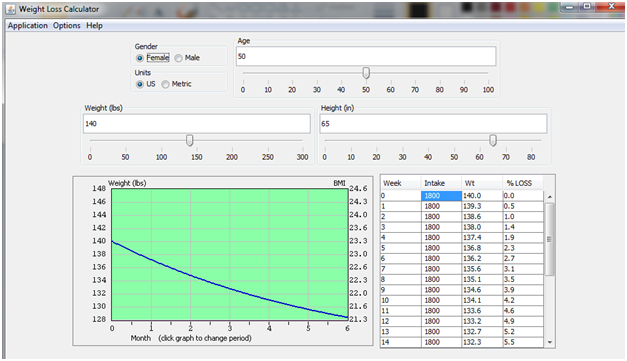This screenshot has width=627, height=361.
Task: Select the Intake cell for week 10
Action: [441, 301]
